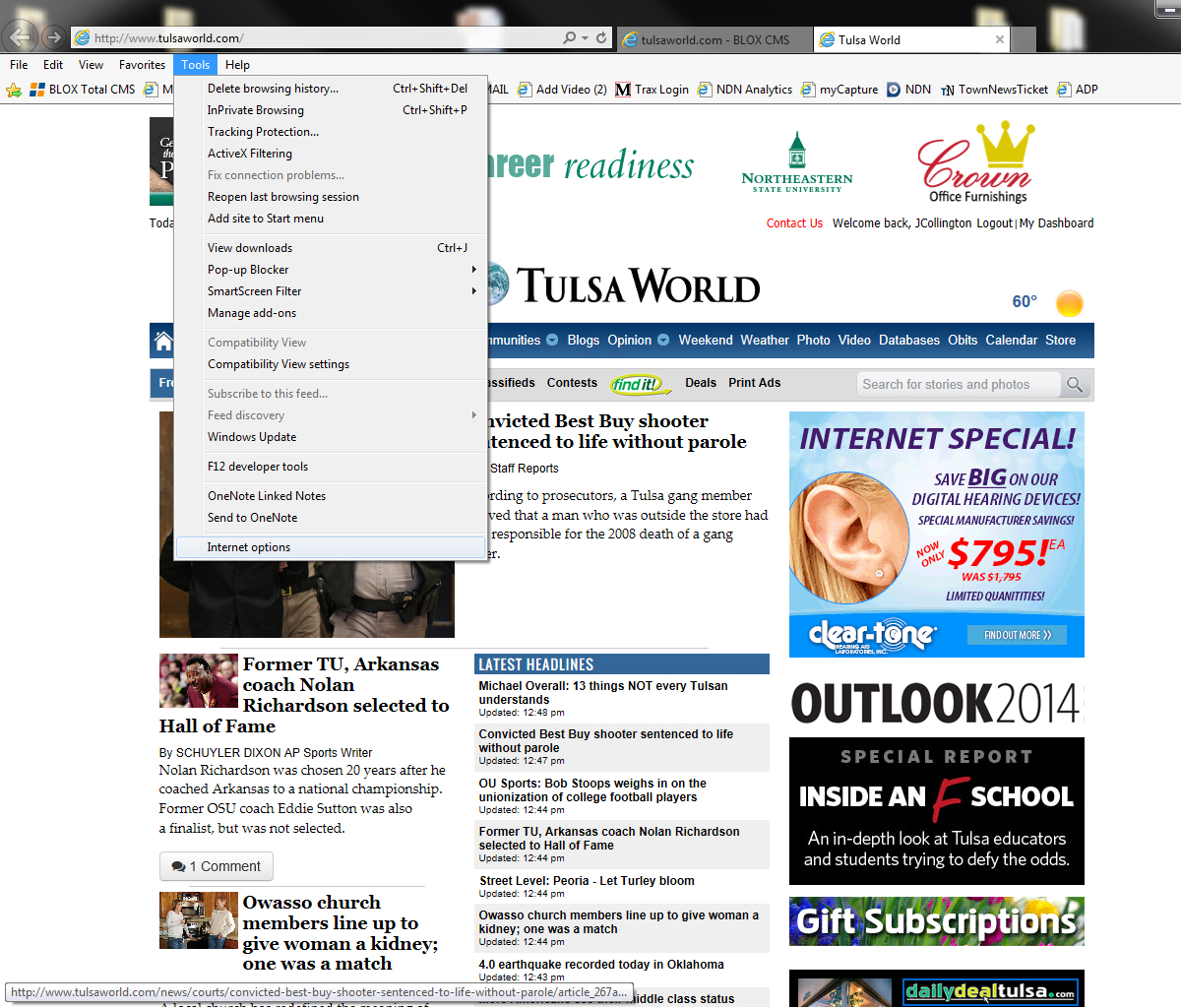Image resolution: width=1181 pixels, height=1008 pixels.
Task: Open the Add Video (2) bookmark
Action: coord(562,90)
